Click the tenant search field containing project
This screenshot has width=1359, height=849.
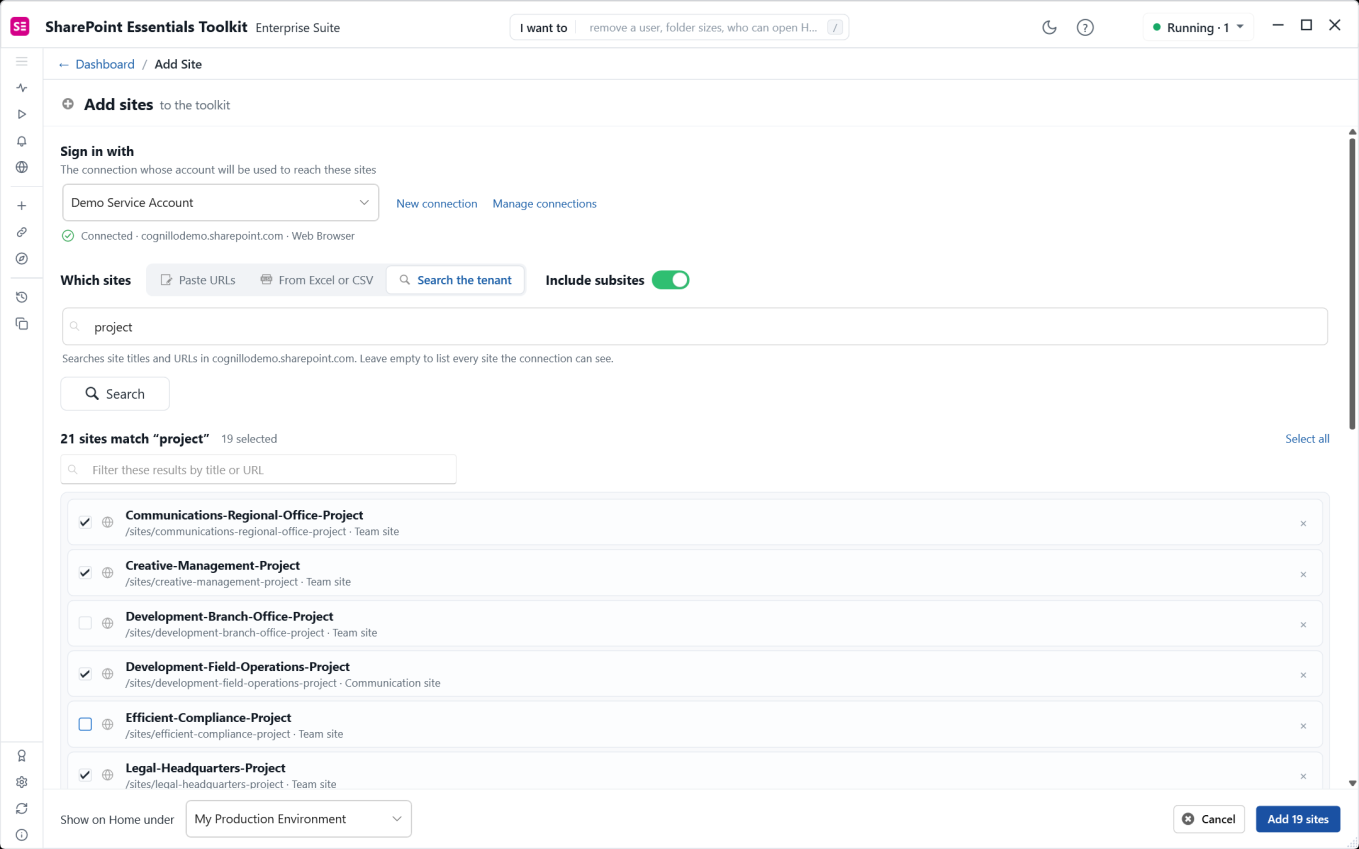click(695, 327)
